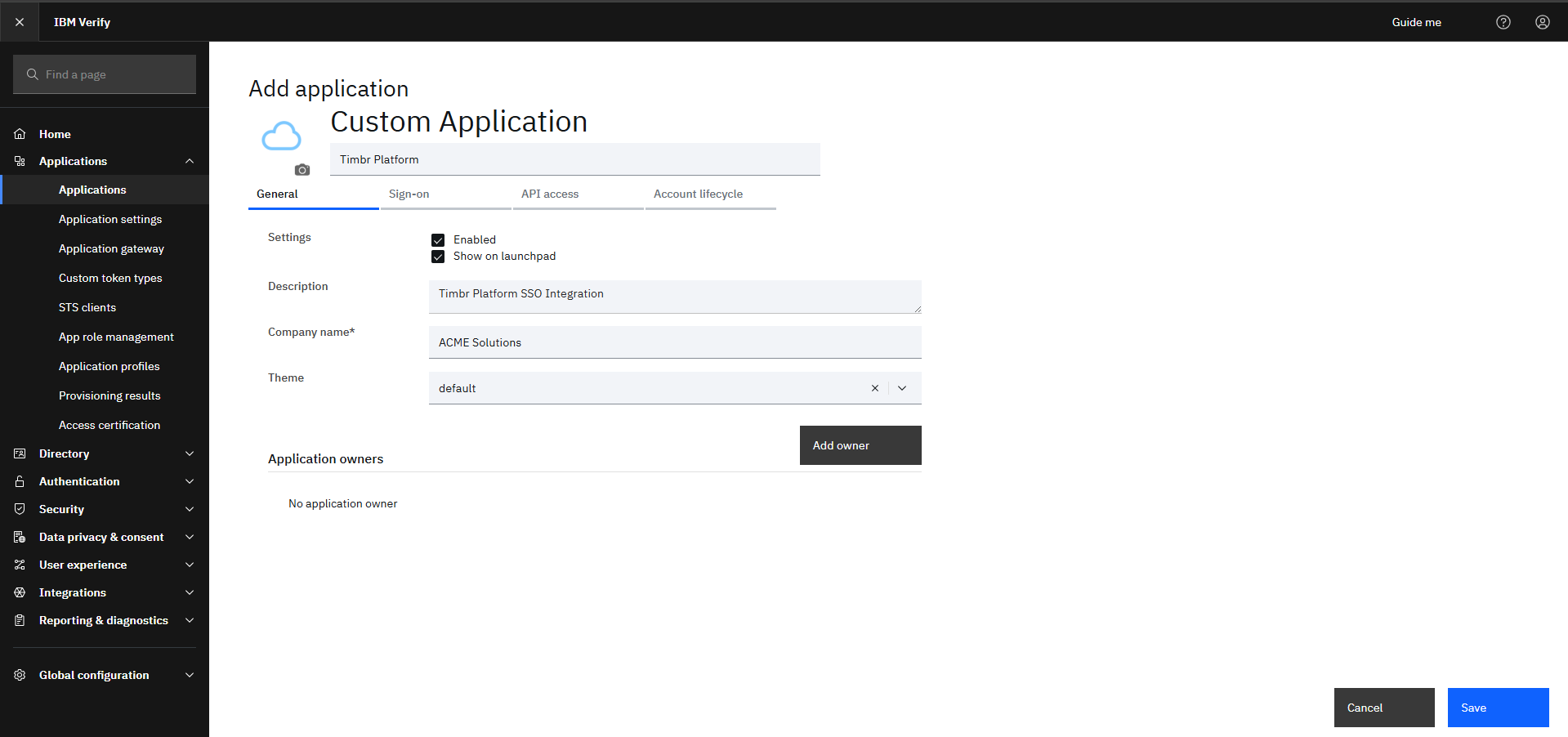Screen dimensions: 1568x737
Task: Clear the Theme selection with the X icon
Action: pos(875,388)
